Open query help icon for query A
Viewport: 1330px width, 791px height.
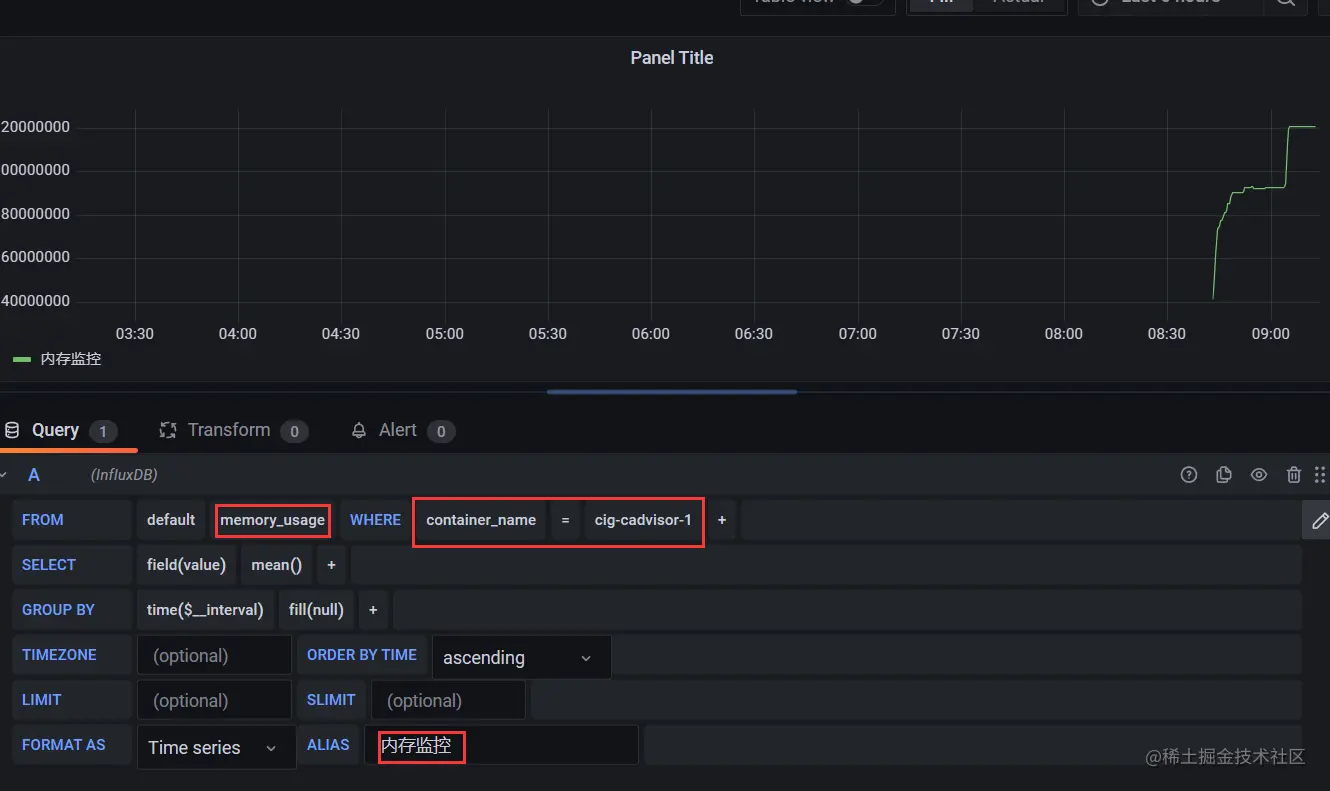pyautogui.click(x=1189, y=475)
